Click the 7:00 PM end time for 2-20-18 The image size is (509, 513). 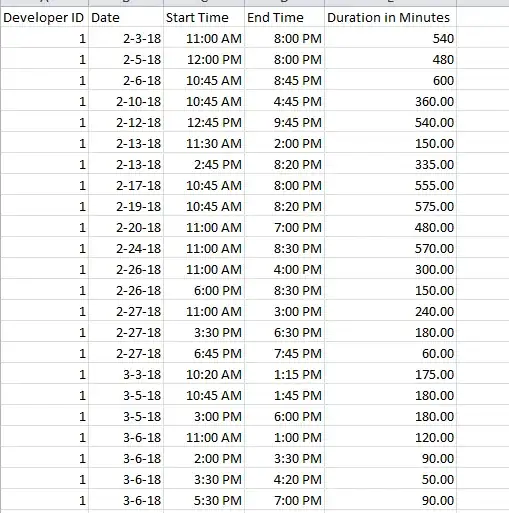tap(284, 227)
